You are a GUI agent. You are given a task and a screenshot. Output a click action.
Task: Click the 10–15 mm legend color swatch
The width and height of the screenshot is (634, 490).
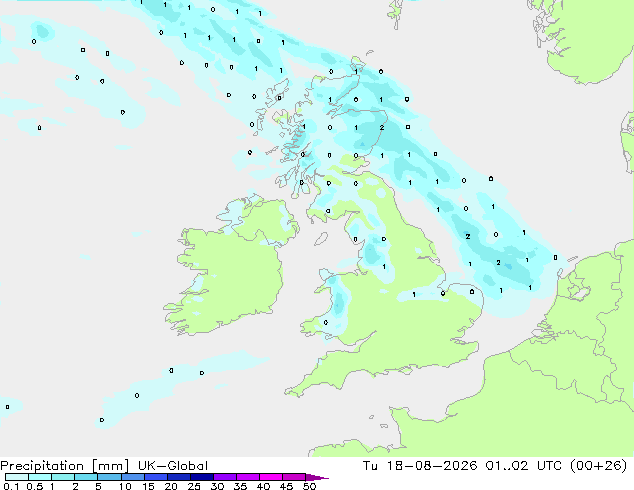[x=133, y=477]
